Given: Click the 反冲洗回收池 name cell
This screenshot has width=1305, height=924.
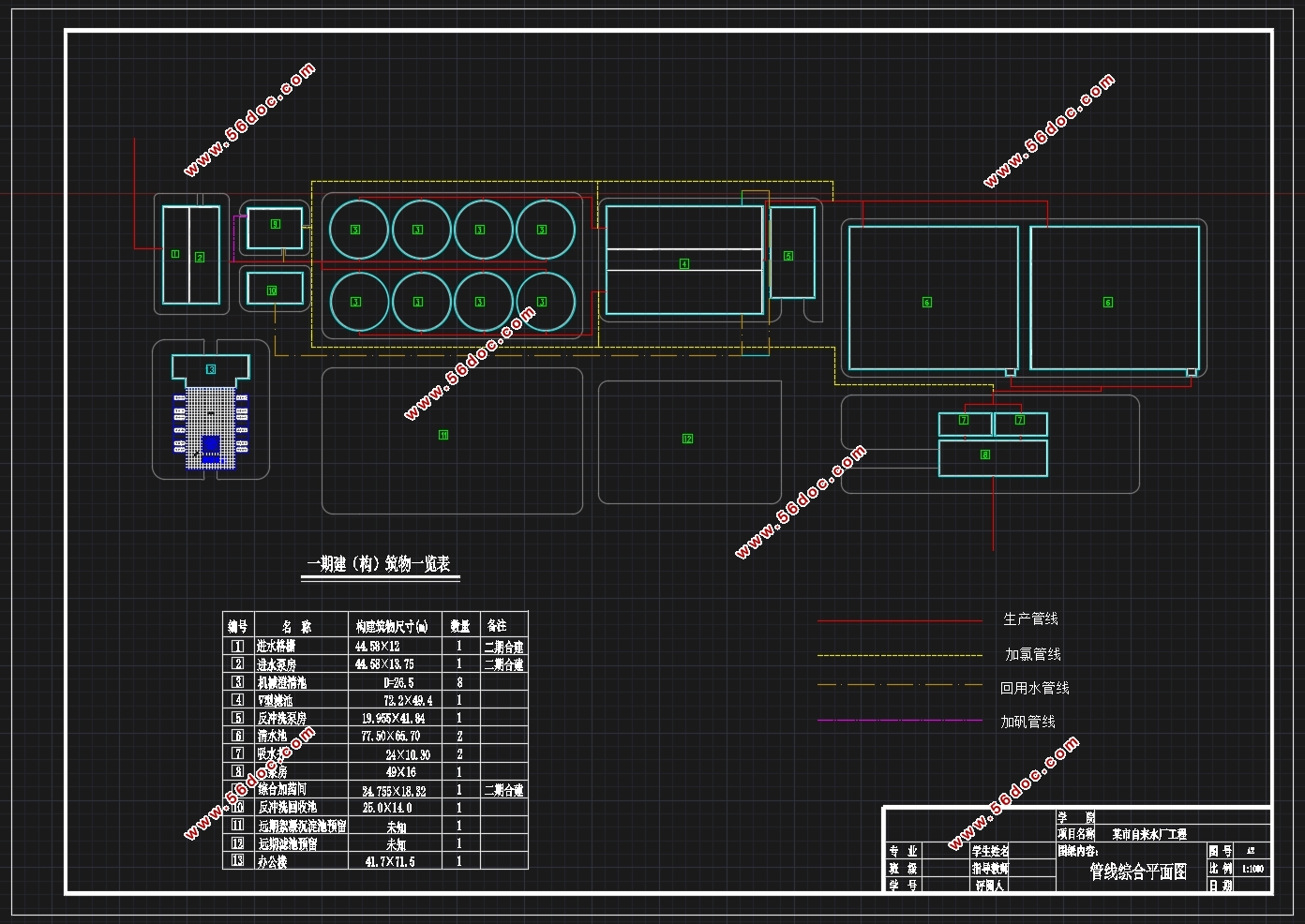Looking at the screenshot, I should [x=287, y=807].
